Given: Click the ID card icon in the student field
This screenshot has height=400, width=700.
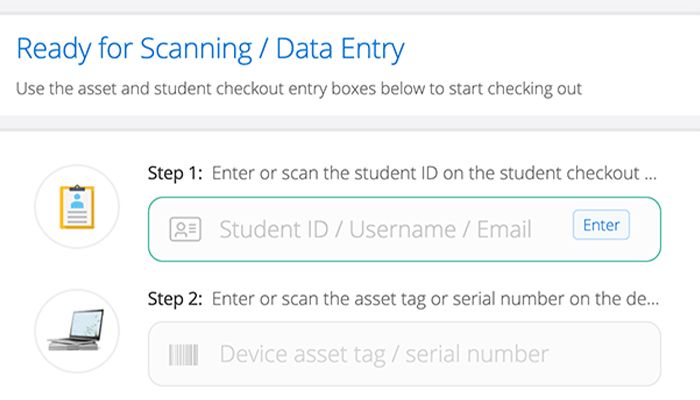Looking at the screenshot, I should [x=185, y=229].
